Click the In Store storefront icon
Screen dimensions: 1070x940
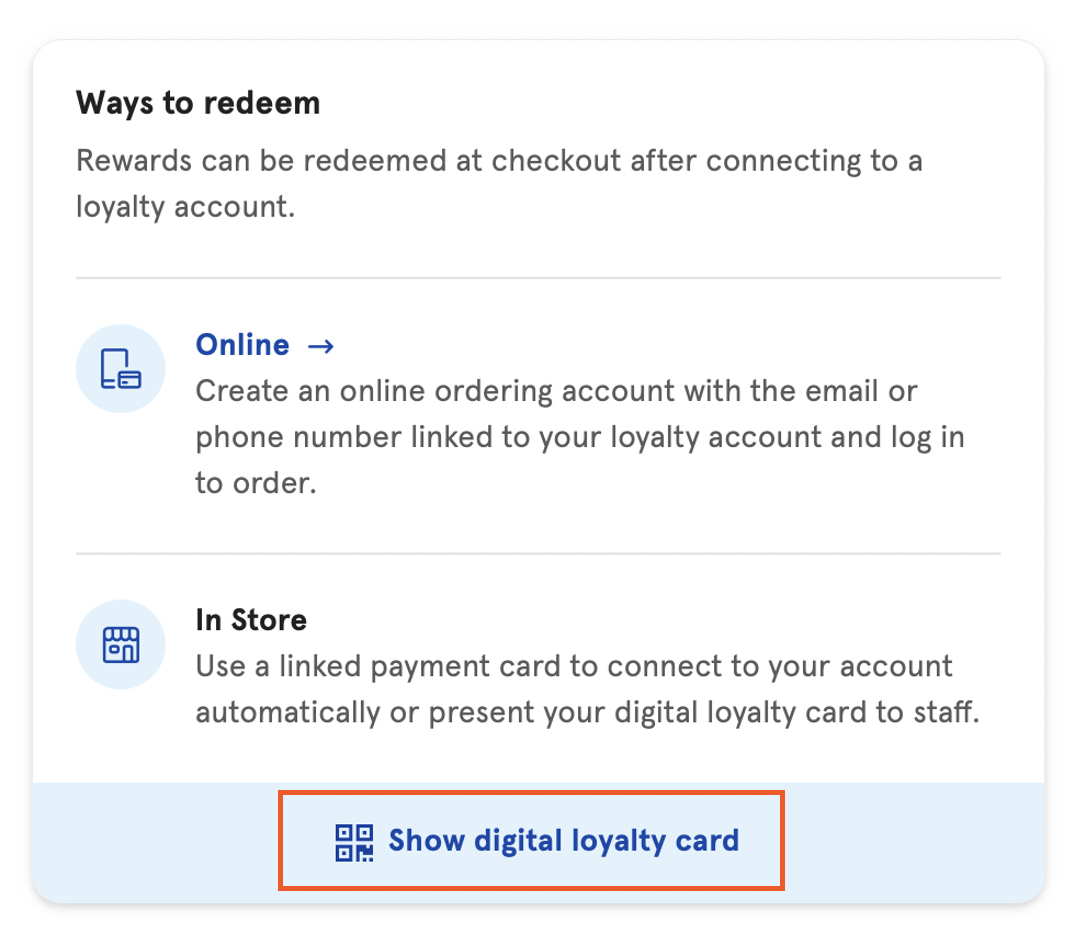click(121, 645)
